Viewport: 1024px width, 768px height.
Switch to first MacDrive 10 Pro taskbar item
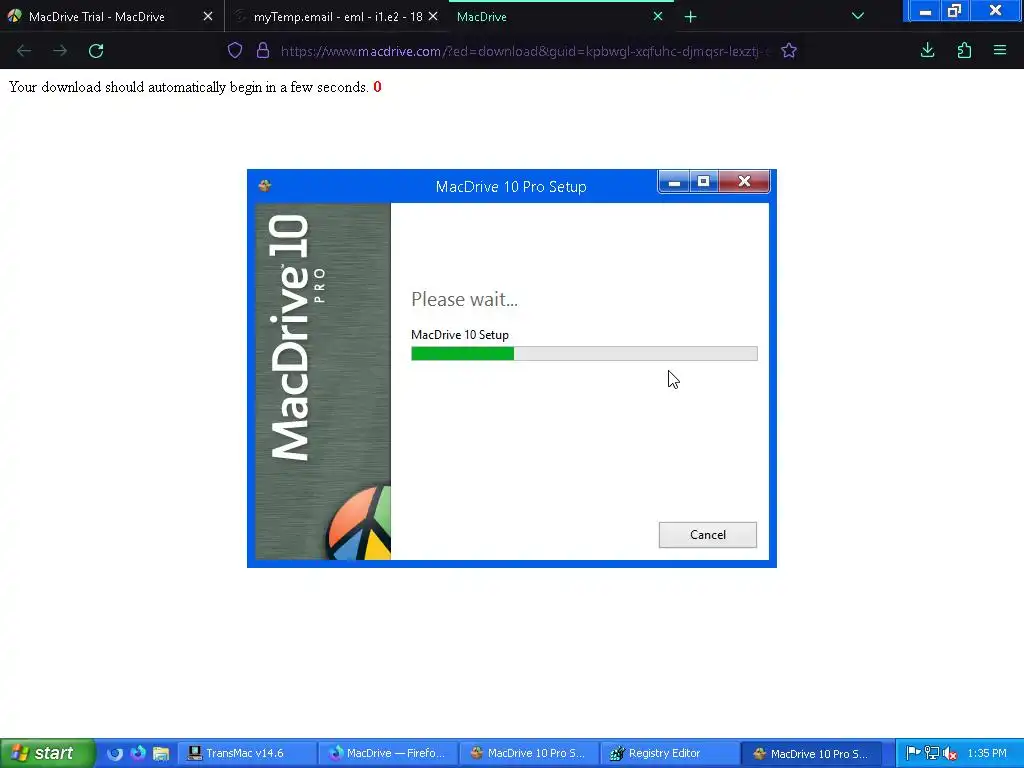coord(529,754)
